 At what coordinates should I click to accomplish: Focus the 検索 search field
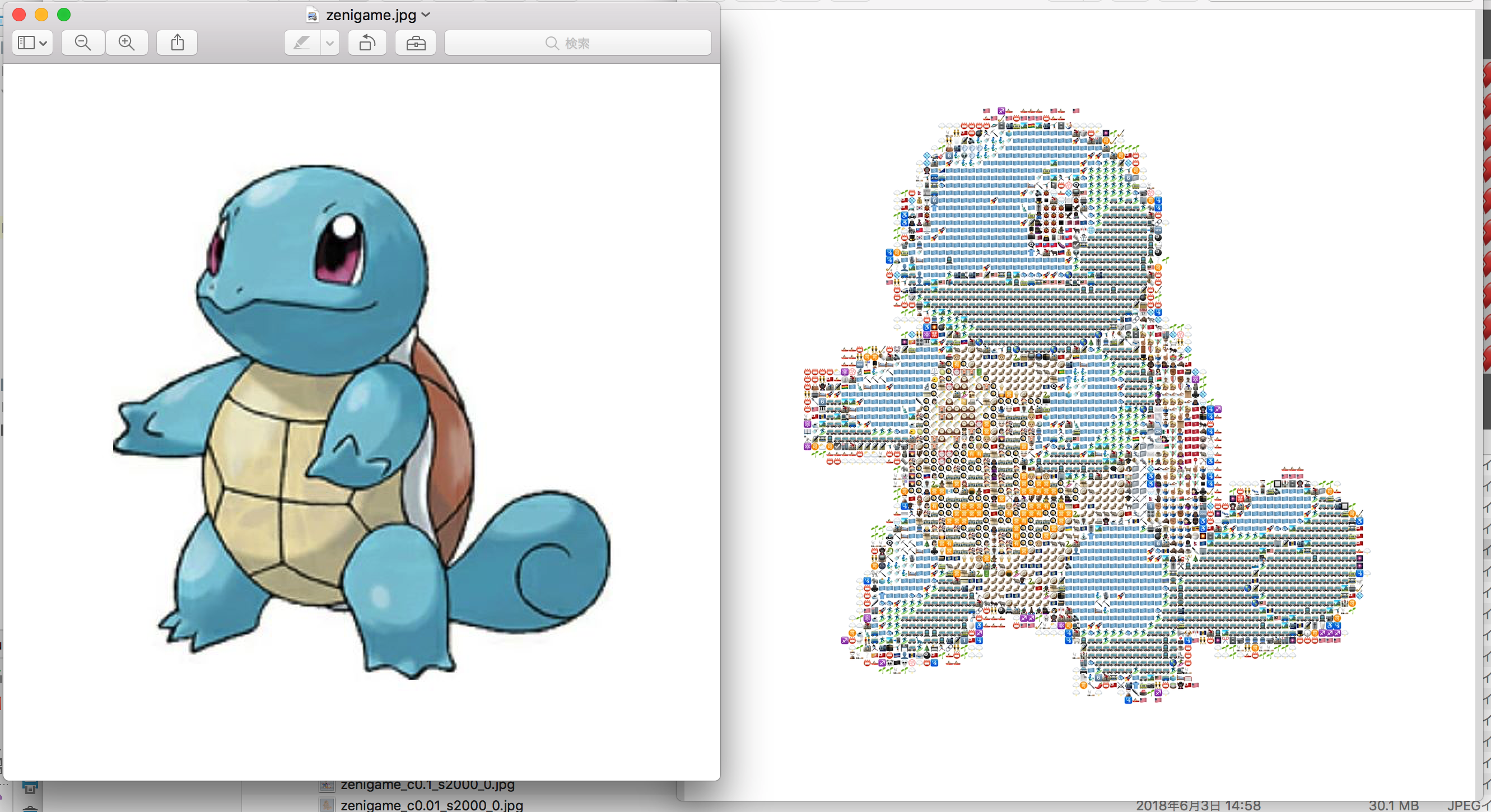click(x=577, y=43)
